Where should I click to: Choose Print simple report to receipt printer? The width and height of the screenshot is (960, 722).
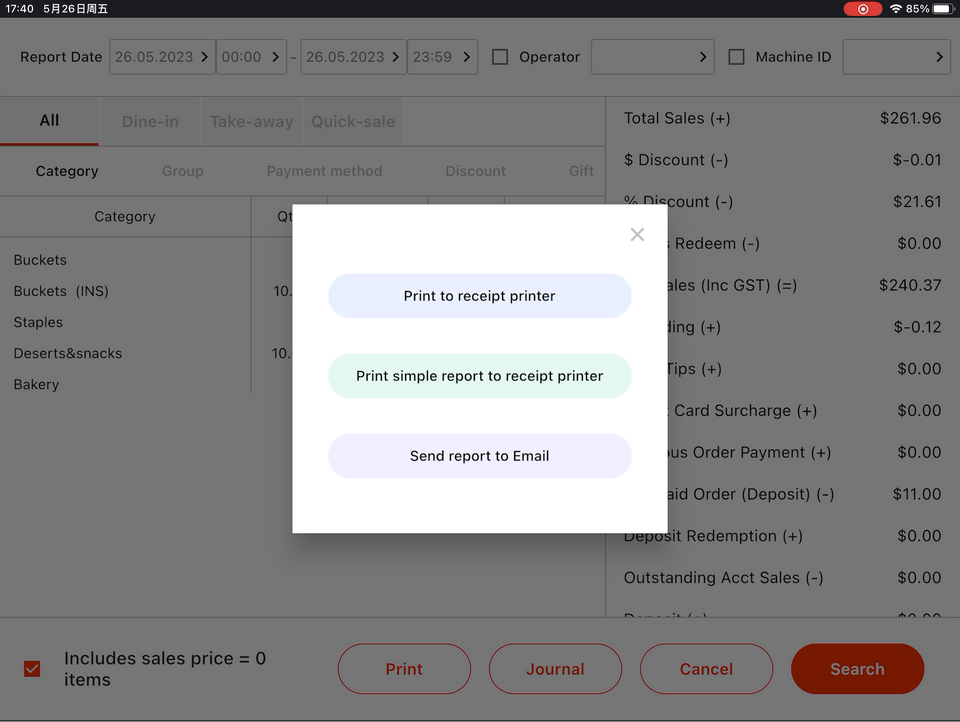coord(479,376)
